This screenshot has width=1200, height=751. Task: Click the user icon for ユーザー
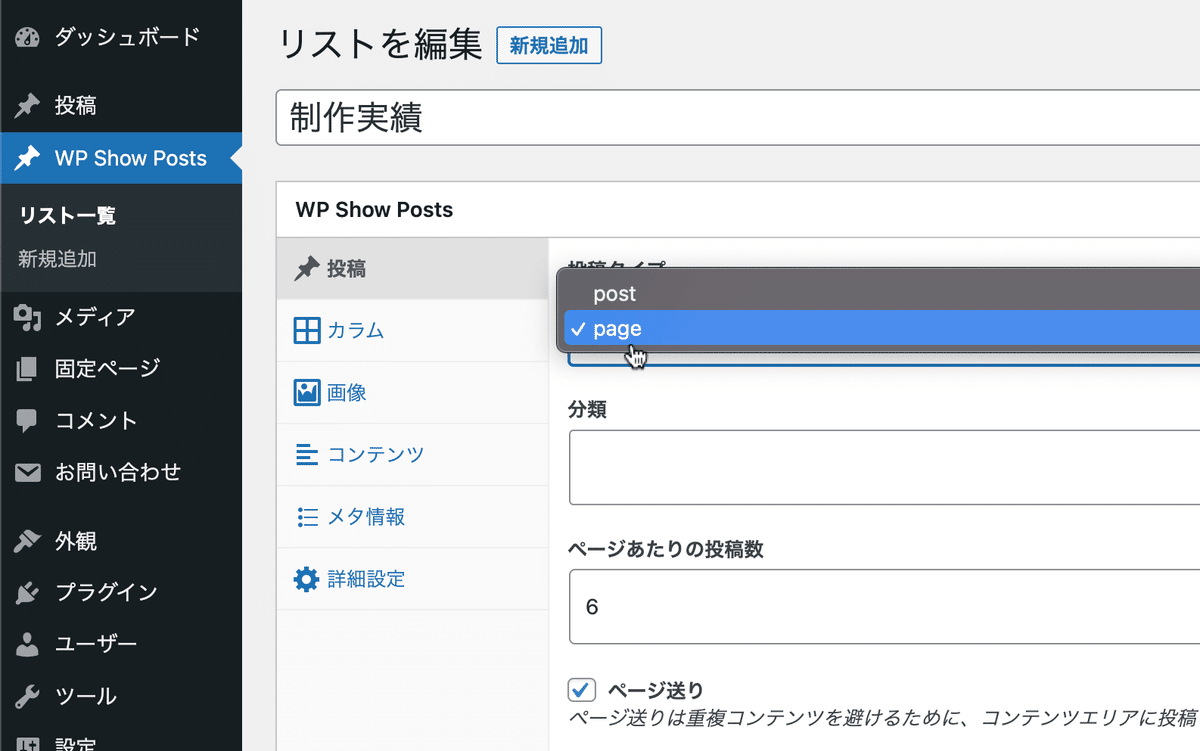coord(27,644)
